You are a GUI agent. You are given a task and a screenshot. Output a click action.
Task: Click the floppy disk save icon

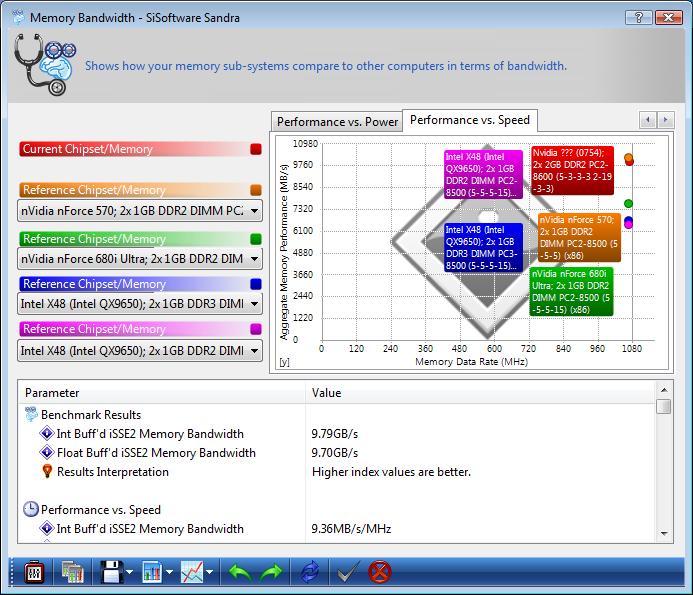pos(111,573)
